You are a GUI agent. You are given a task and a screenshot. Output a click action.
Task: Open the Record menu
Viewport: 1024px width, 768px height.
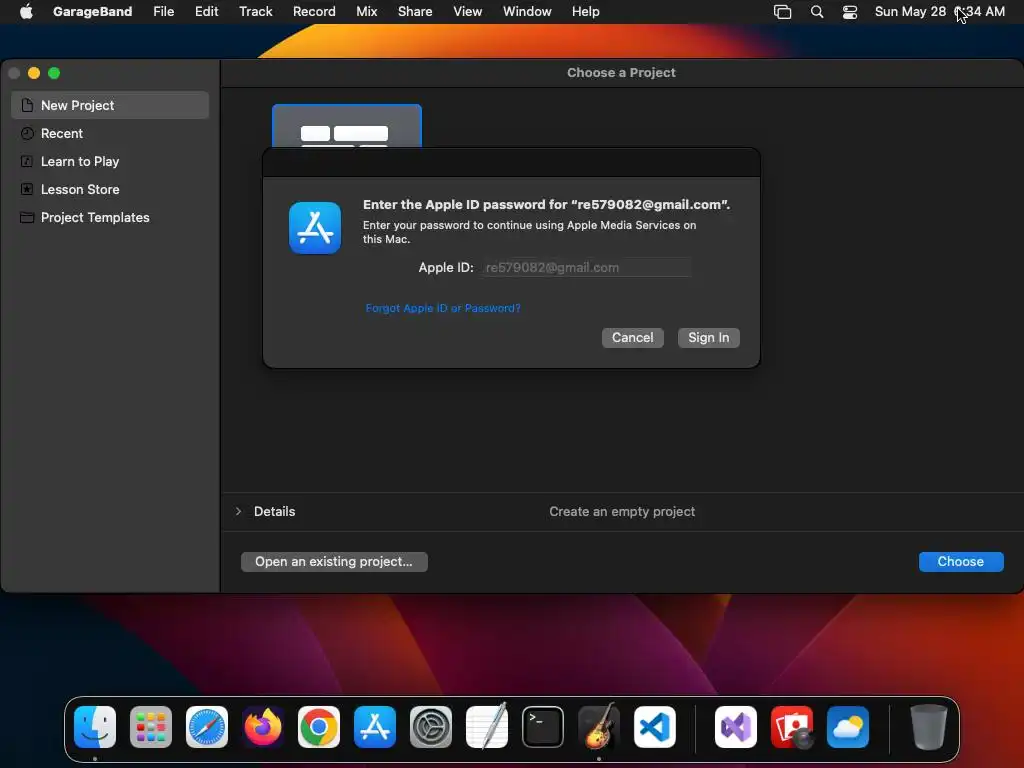pos(314,12)
